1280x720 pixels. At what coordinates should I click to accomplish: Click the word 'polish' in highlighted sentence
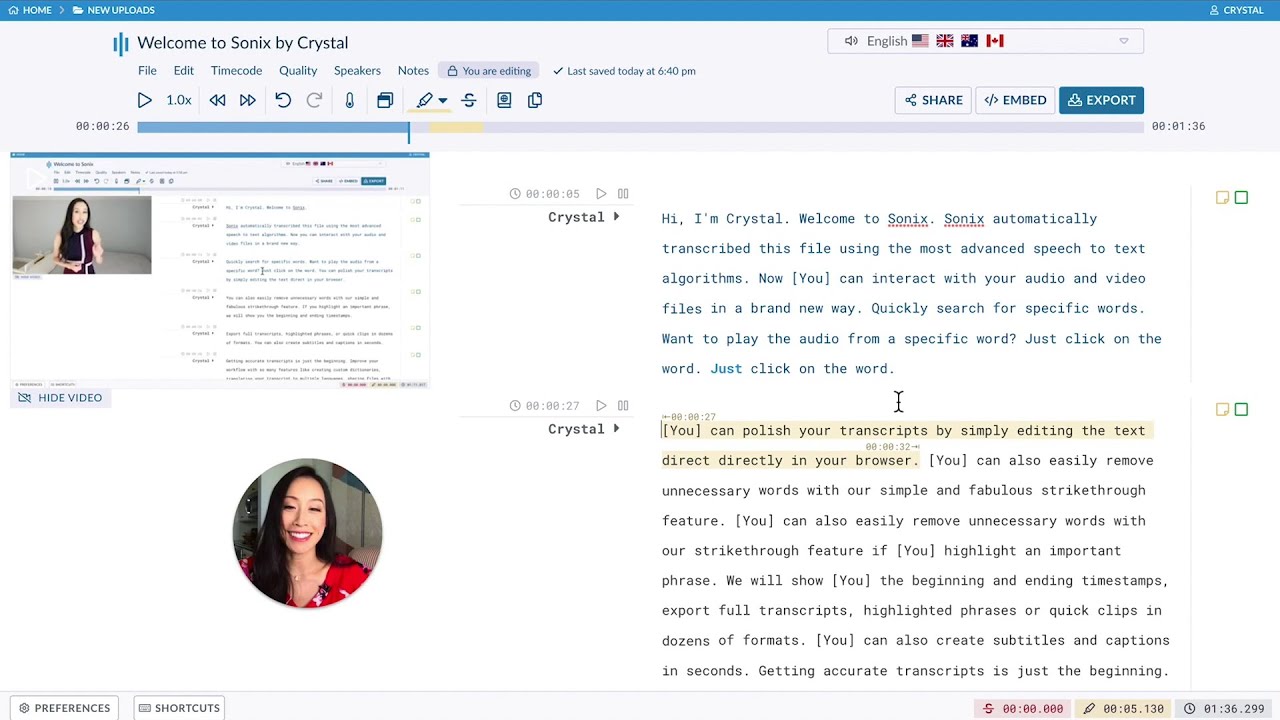[x=766, y=431]
